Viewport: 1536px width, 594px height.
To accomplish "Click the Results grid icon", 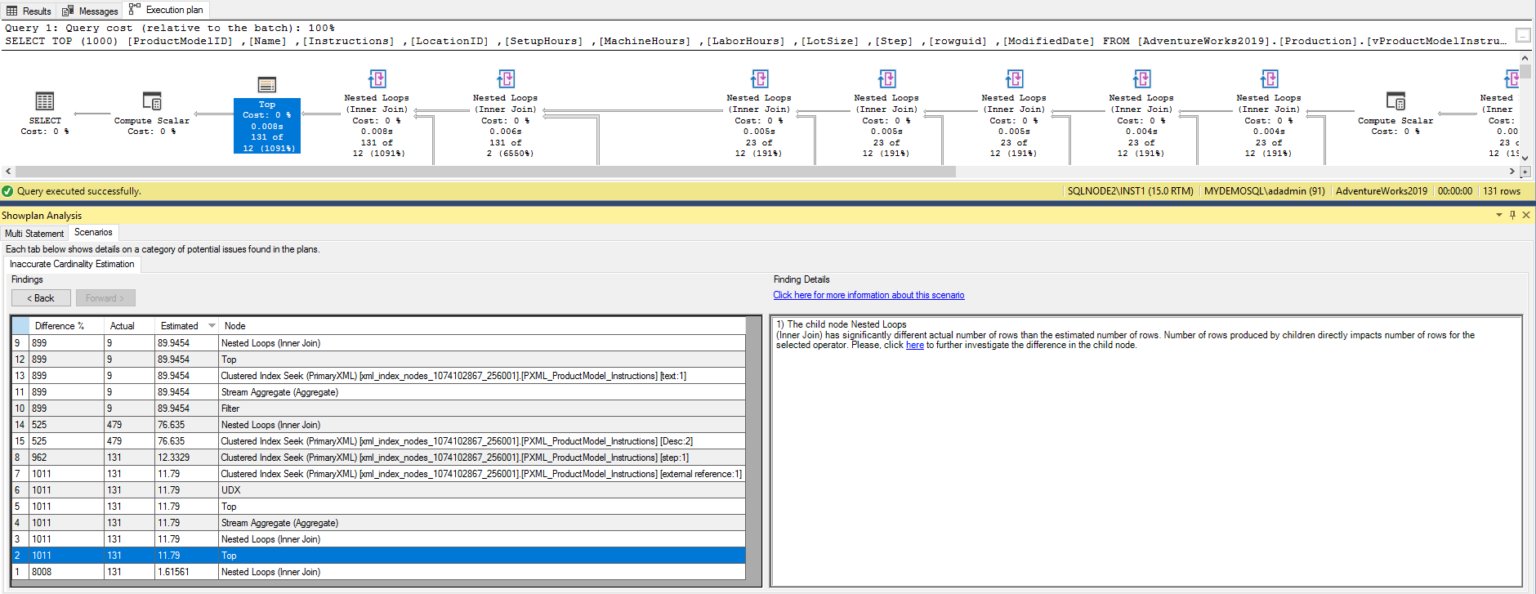I will tap(12, 11).
